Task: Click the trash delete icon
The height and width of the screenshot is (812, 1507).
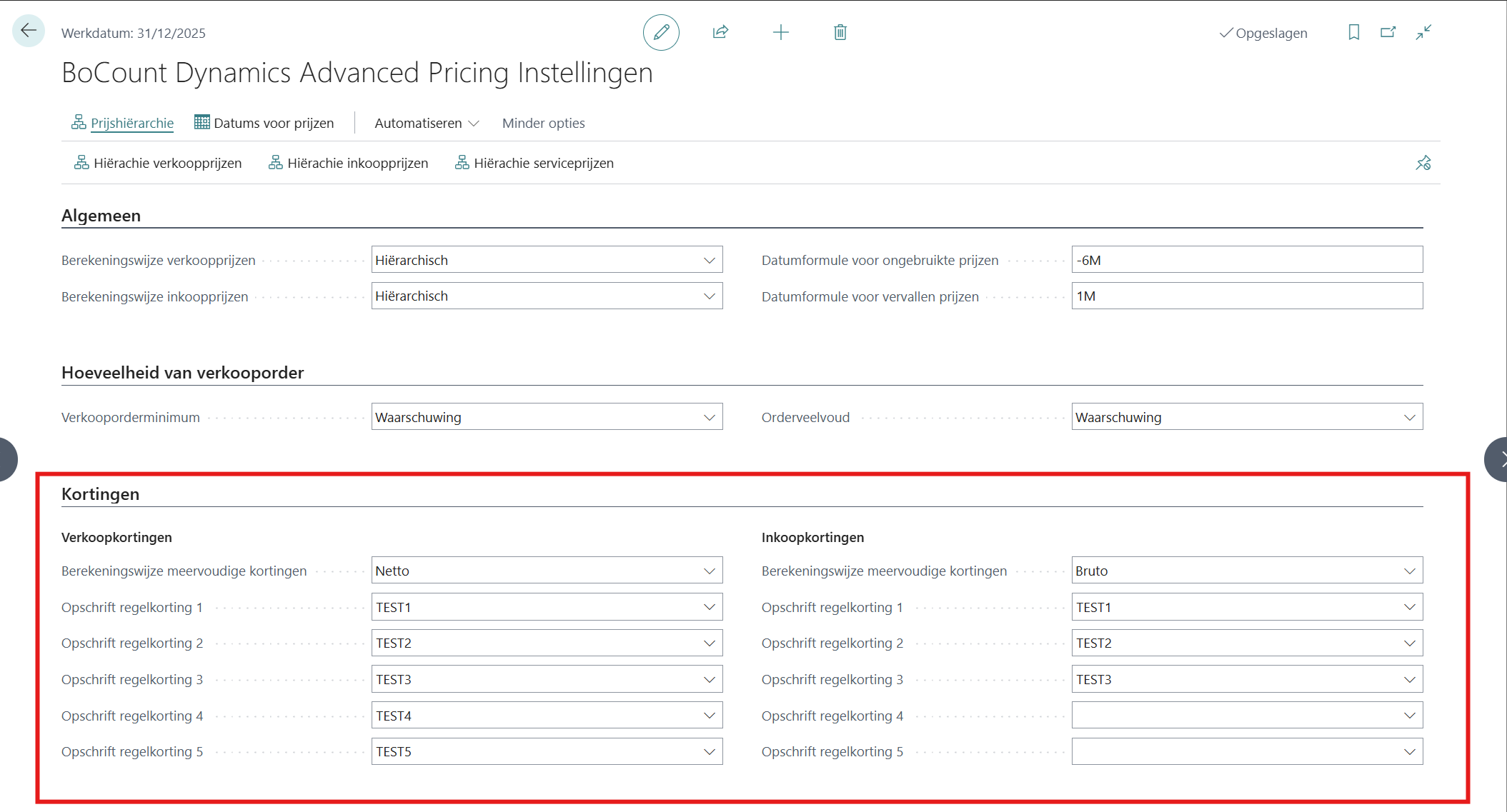Action: tap(840, 32)
